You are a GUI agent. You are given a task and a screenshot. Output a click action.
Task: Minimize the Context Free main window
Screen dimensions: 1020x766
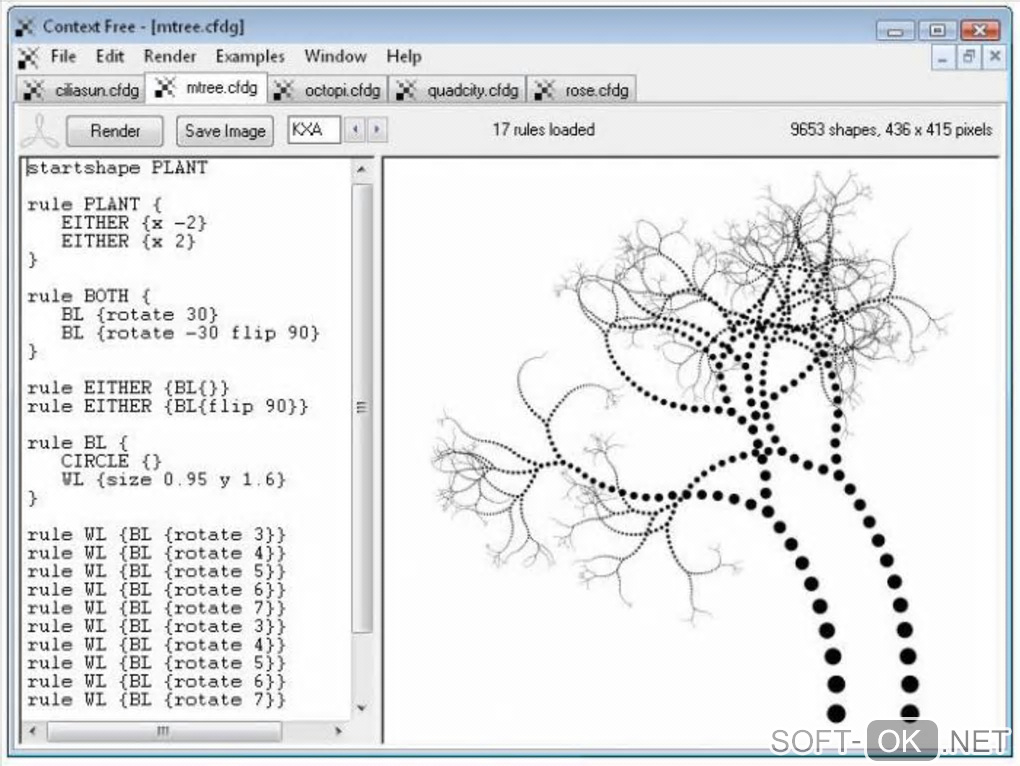[x=896, y=31]
